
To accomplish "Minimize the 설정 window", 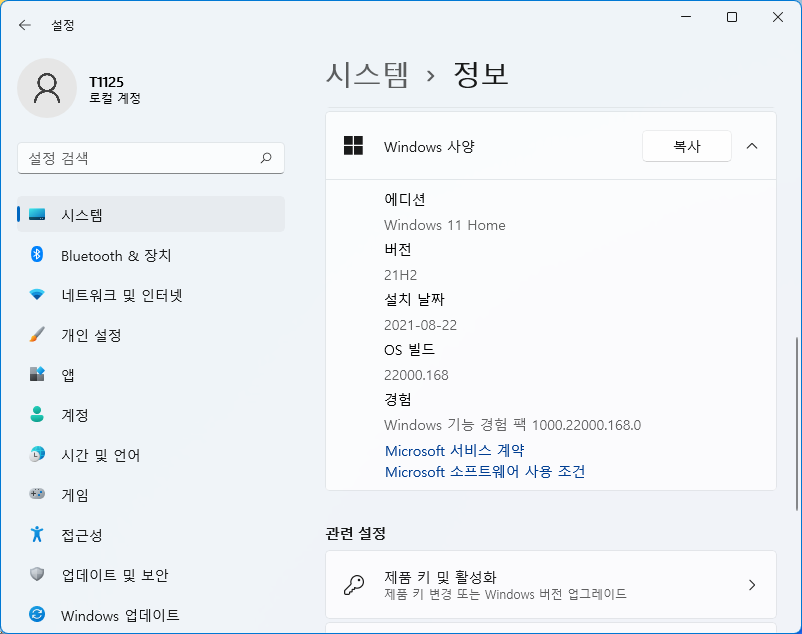I will [x=686, y=17].
